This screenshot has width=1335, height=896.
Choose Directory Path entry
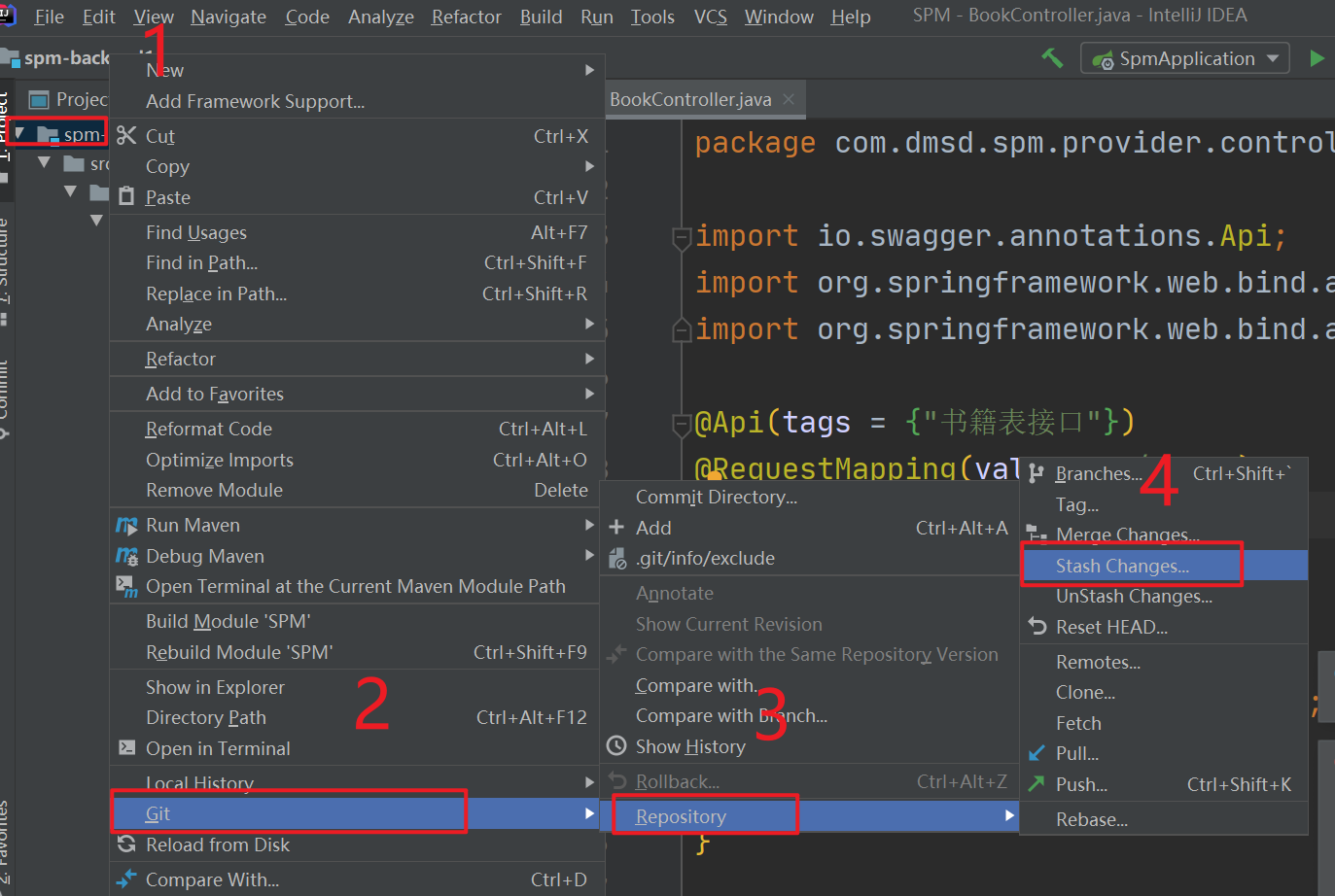point(357,717)
